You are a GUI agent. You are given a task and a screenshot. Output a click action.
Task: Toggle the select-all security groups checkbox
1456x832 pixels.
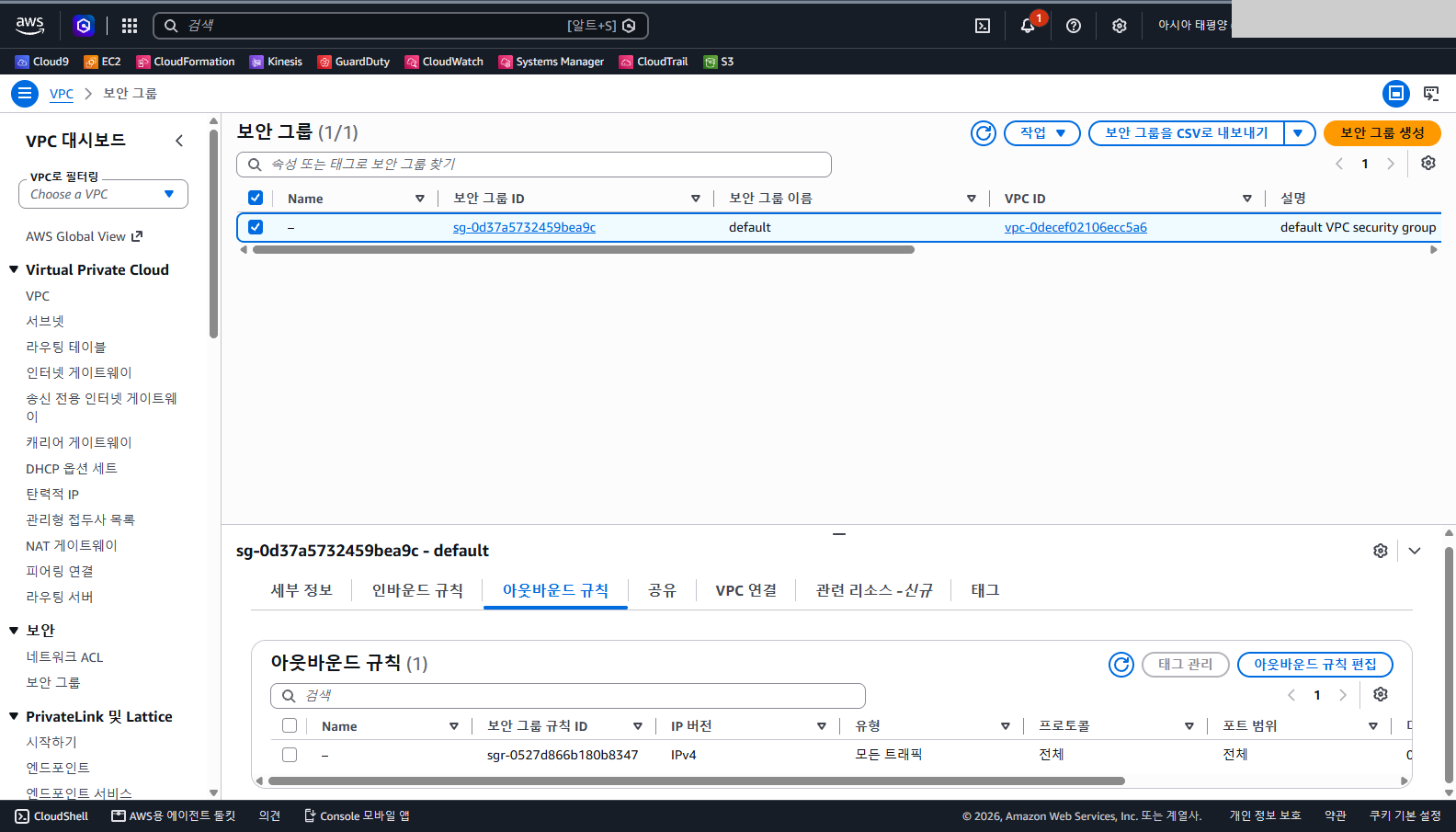pyautogui.click(x=256, y=198)
